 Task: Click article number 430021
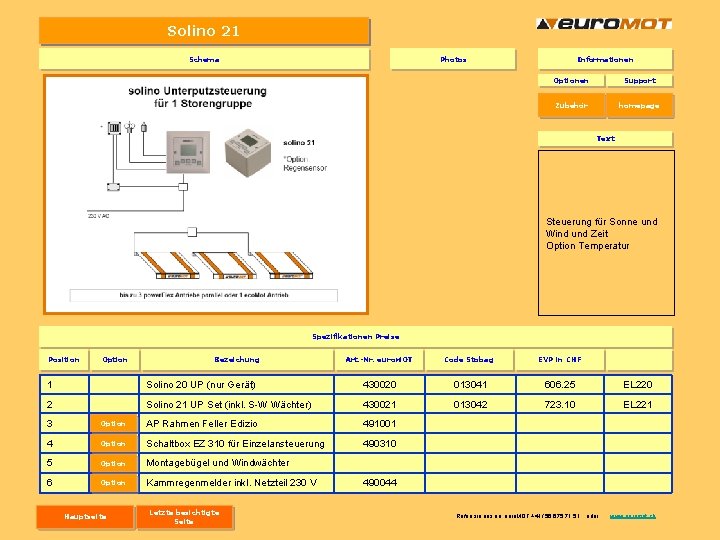pyautogui.click(x=379, y=405)
